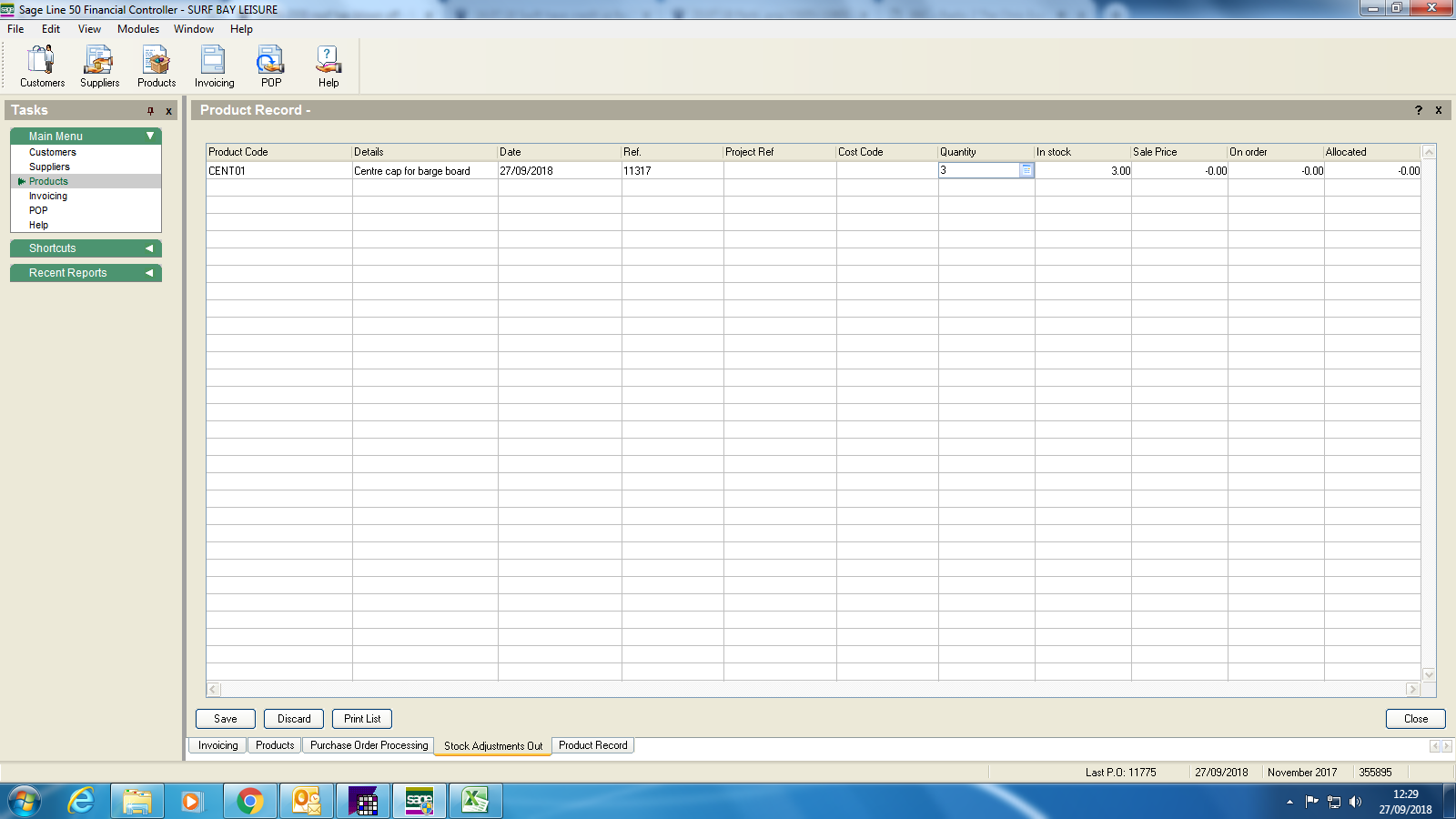Open the Customers module toolbar icon

(42, 66)
